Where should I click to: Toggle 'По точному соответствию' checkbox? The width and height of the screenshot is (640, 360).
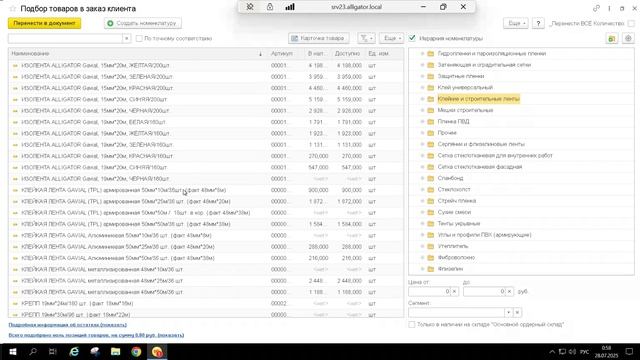(139, 38)
